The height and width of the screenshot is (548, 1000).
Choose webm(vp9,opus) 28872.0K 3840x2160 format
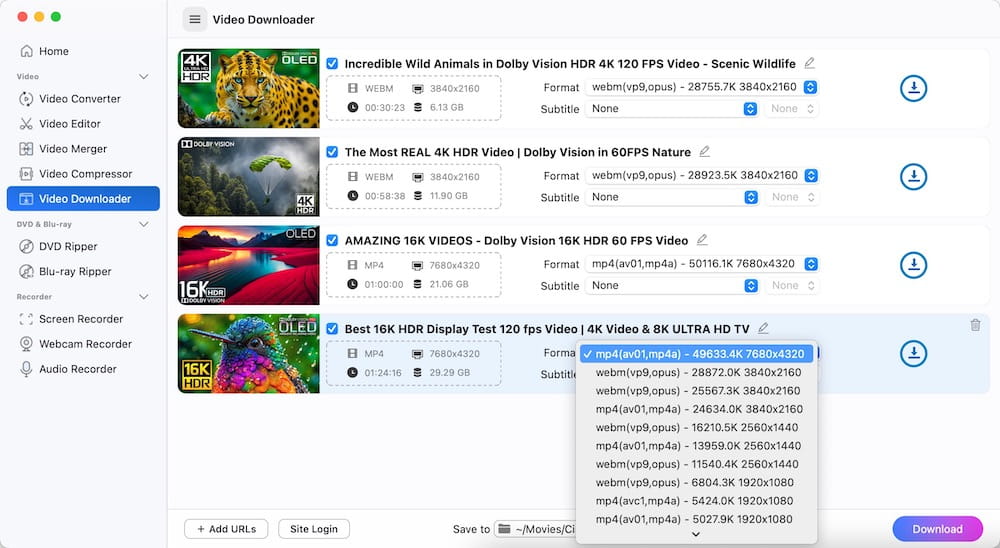(x=696, y=372)
